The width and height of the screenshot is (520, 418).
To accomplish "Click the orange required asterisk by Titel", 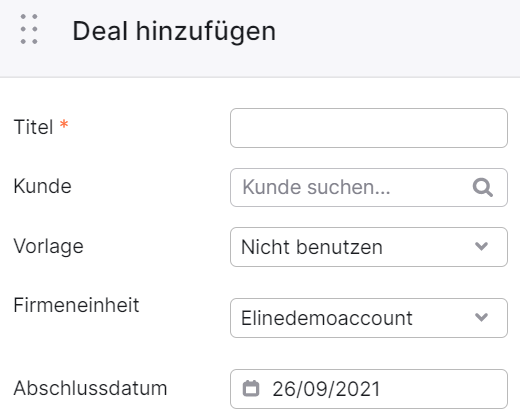I will coord(64,124).
